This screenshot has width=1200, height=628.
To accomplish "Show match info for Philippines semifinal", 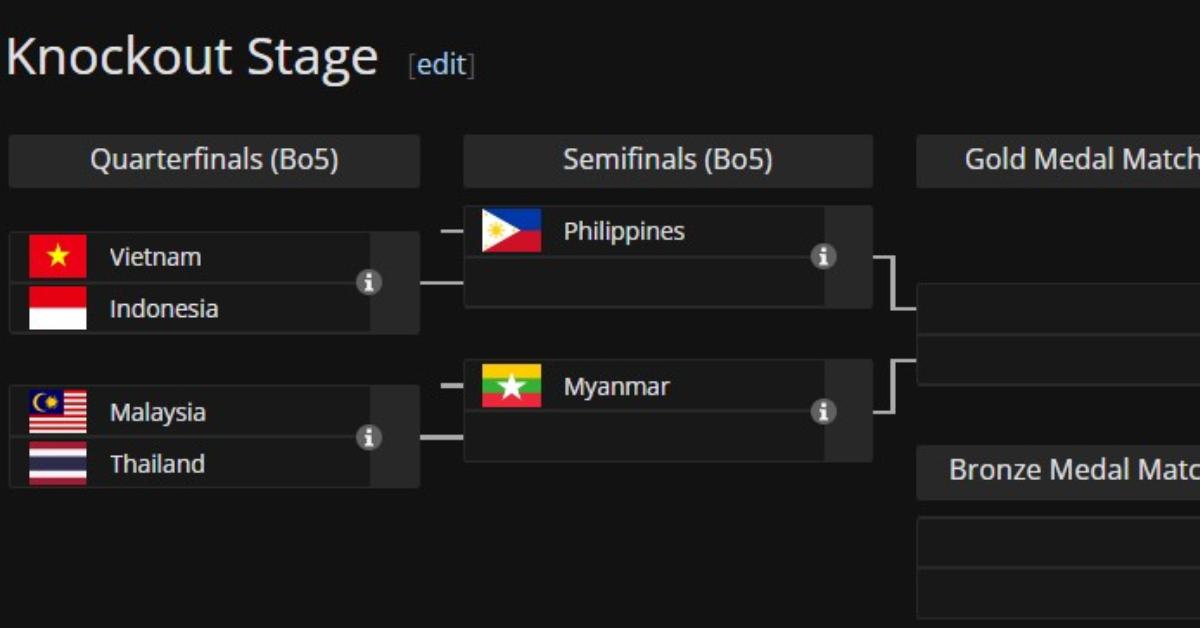I will (x=823, y=257).
